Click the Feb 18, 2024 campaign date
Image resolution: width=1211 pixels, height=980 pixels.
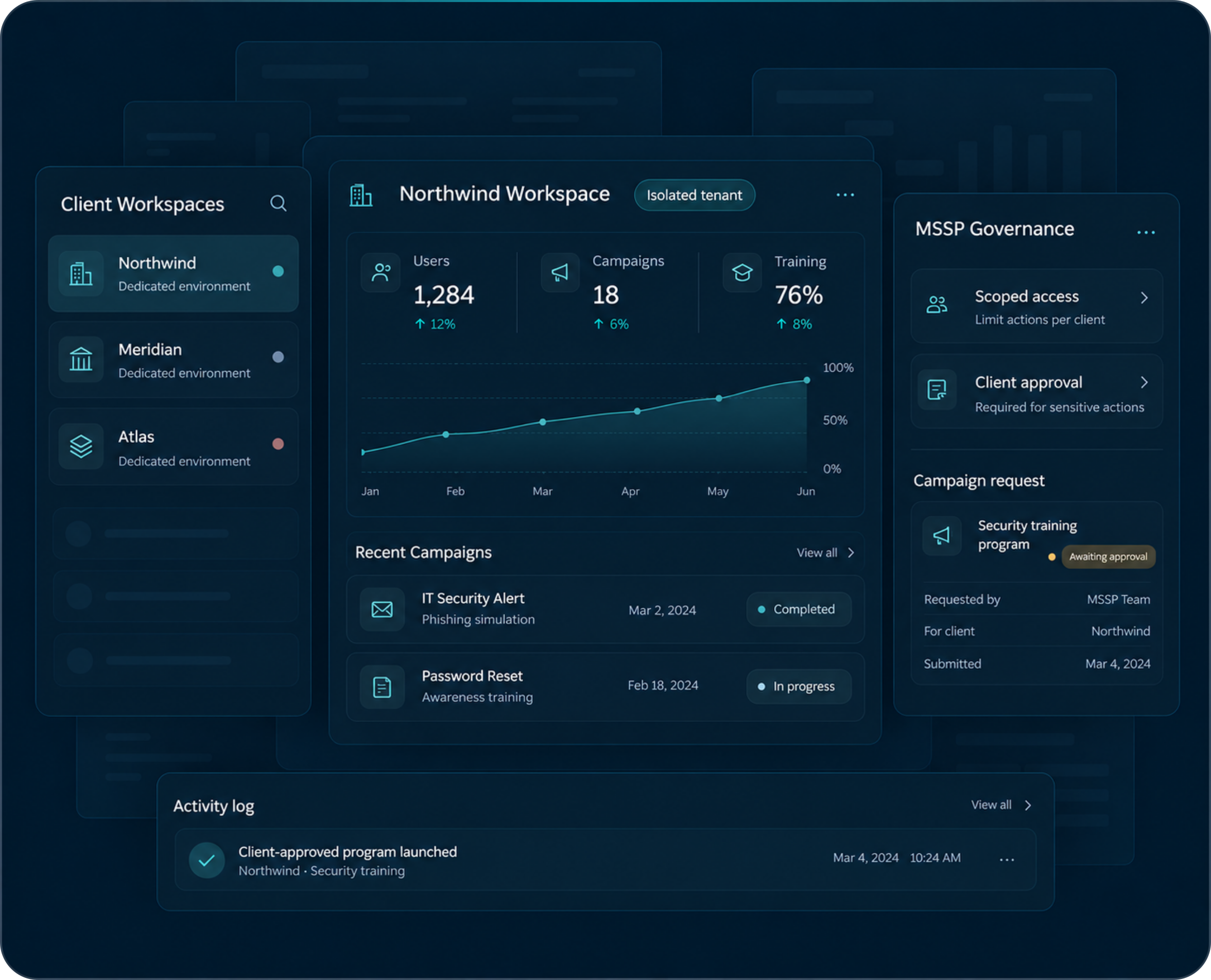663,685
